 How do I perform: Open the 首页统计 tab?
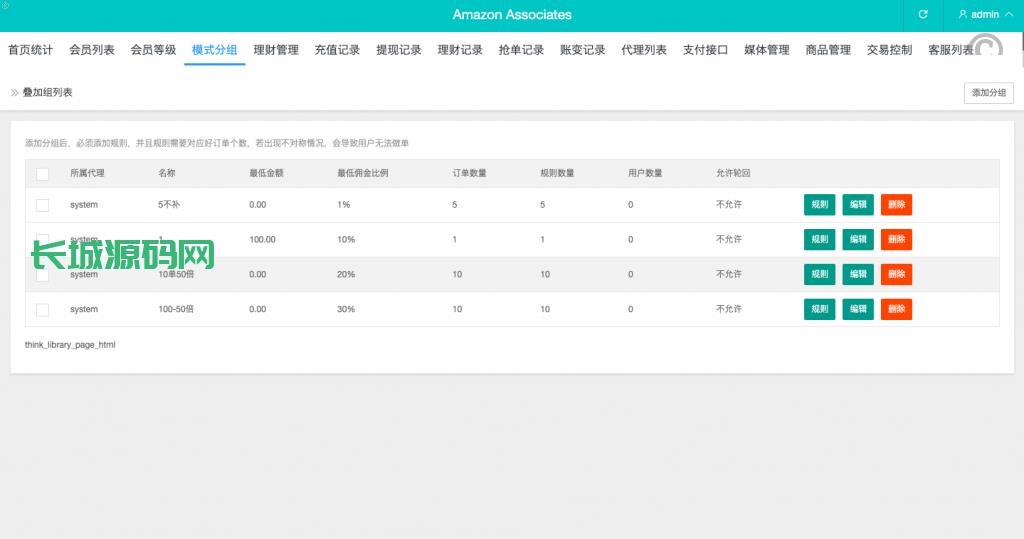pos(31,50)
